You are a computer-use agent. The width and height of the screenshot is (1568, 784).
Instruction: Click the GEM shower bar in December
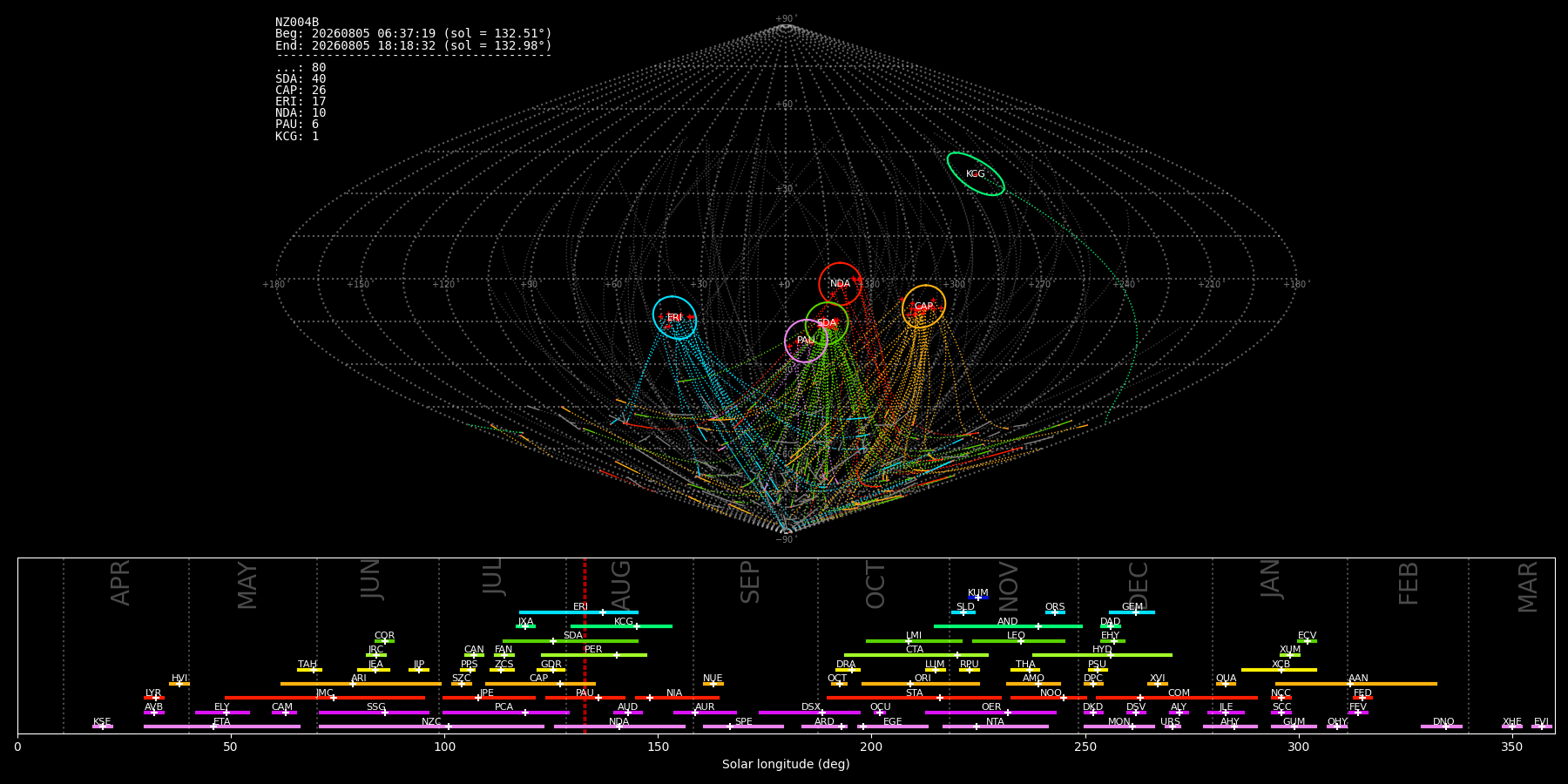(x=1132, y=612)
